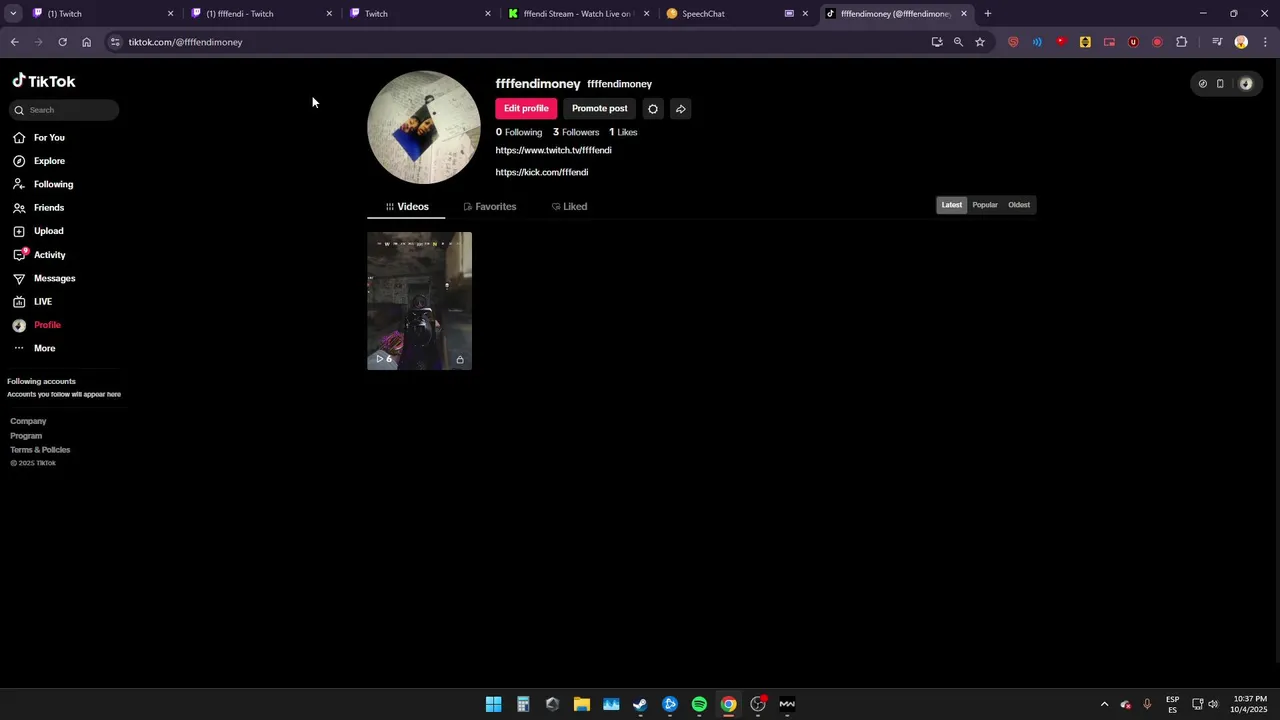
Task: Bookmark this page with star
Action: click(980, 42)
